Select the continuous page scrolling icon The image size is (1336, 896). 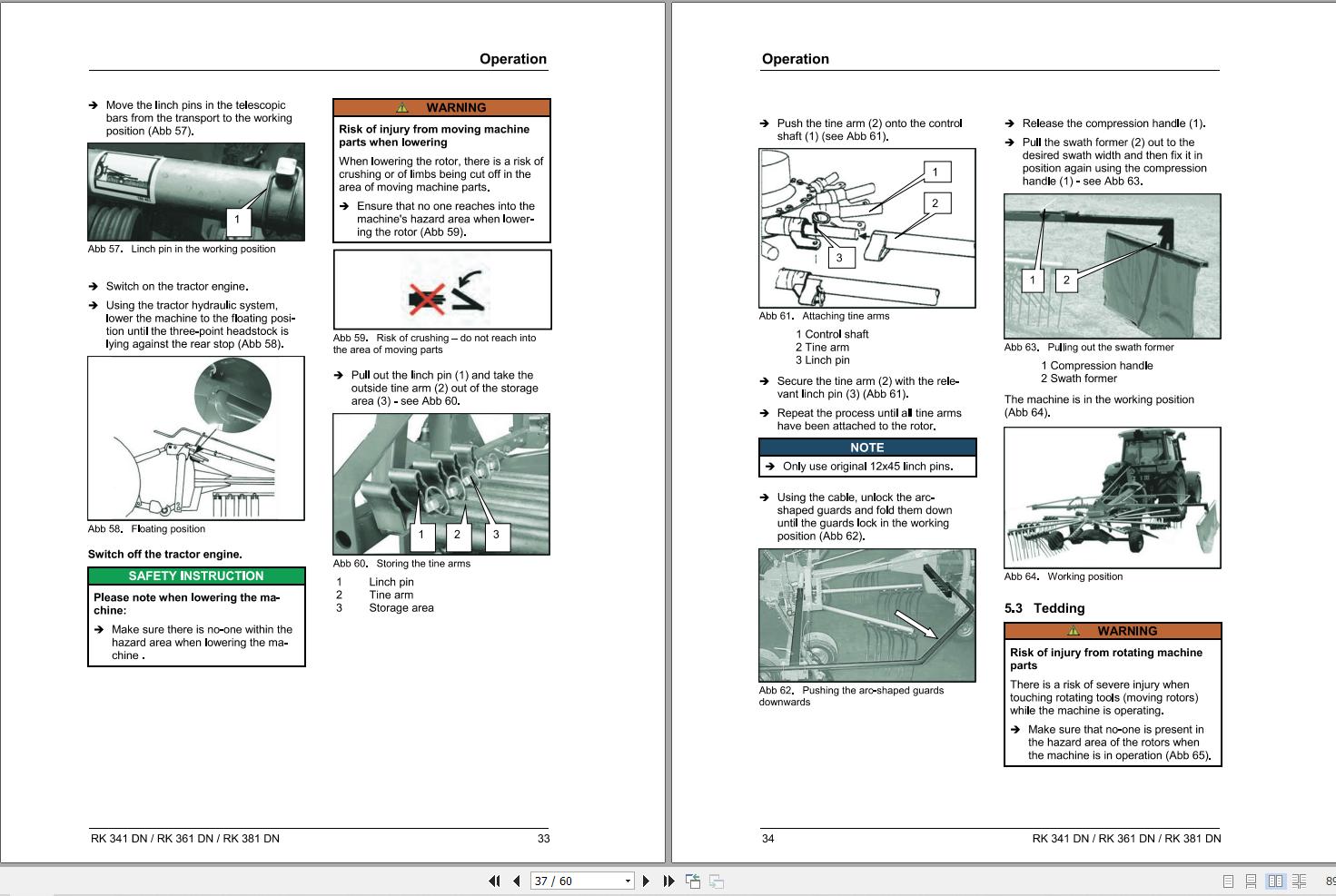(x=1252, y=881)
